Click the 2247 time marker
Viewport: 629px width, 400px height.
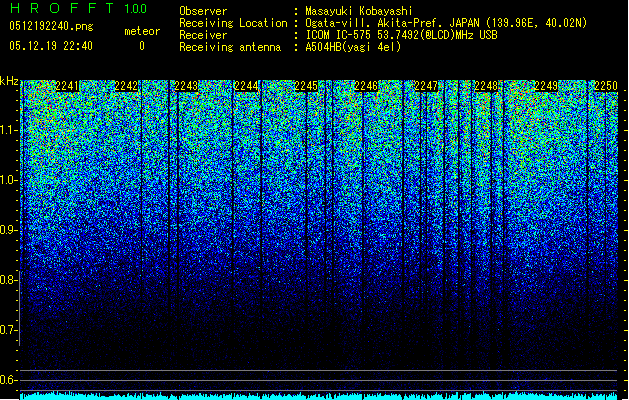coord(426,86)
